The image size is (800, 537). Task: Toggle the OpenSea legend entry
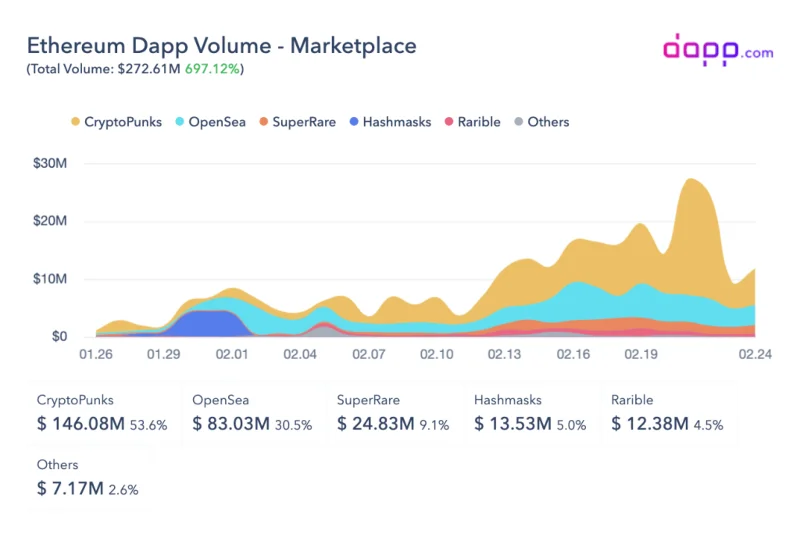pyautogui.click(x=211, y=122)
